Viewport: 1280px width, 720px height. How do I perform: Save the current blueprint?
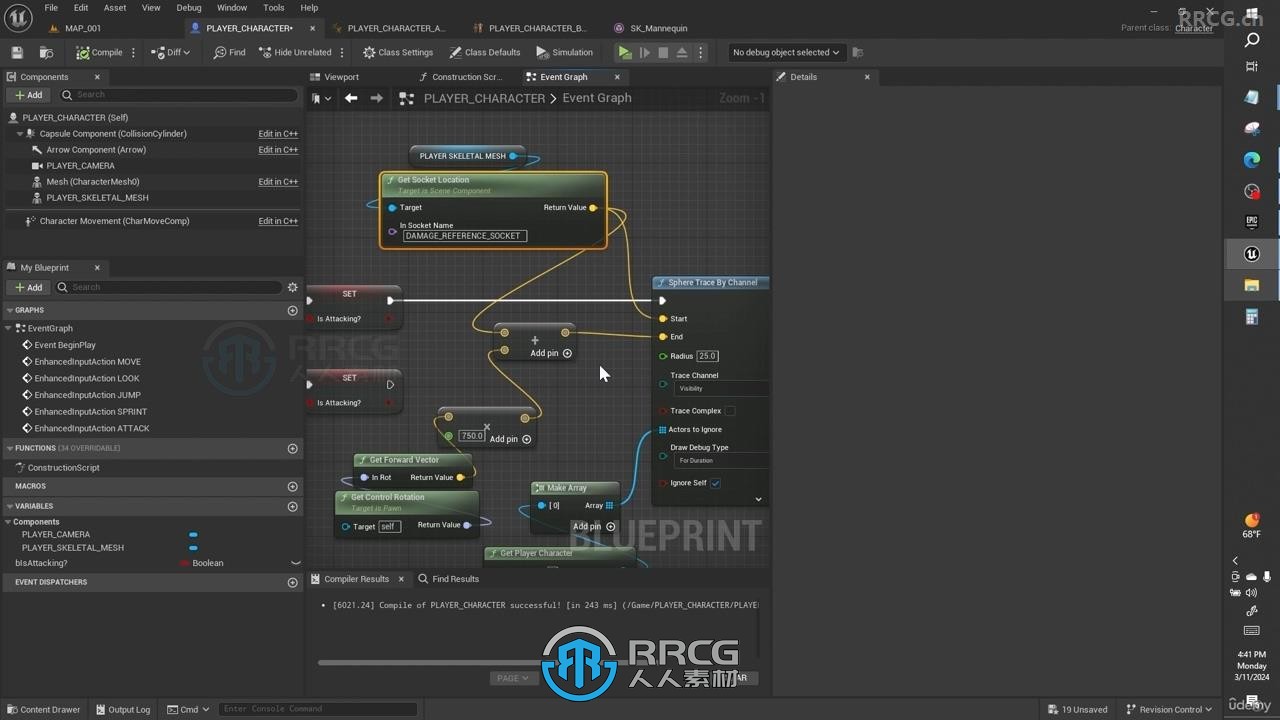[17, 52]
